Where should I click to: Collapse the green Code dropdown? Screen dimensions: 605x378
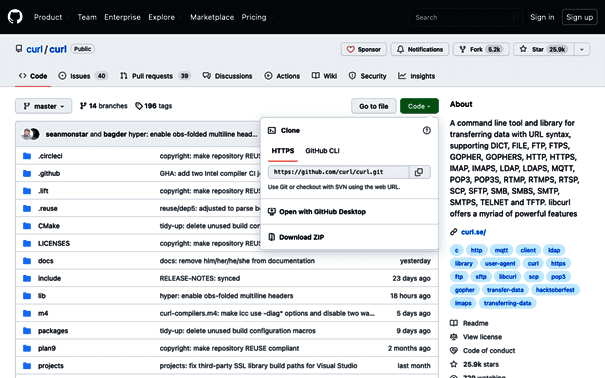click(x=419, y=106)
